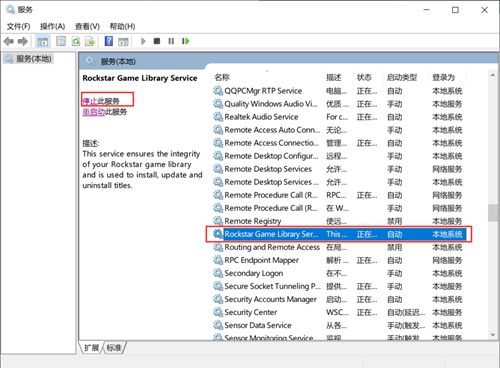
Task: Click the Export List toolbar icon
Action: pyautogui.click(x=90, y=41)
